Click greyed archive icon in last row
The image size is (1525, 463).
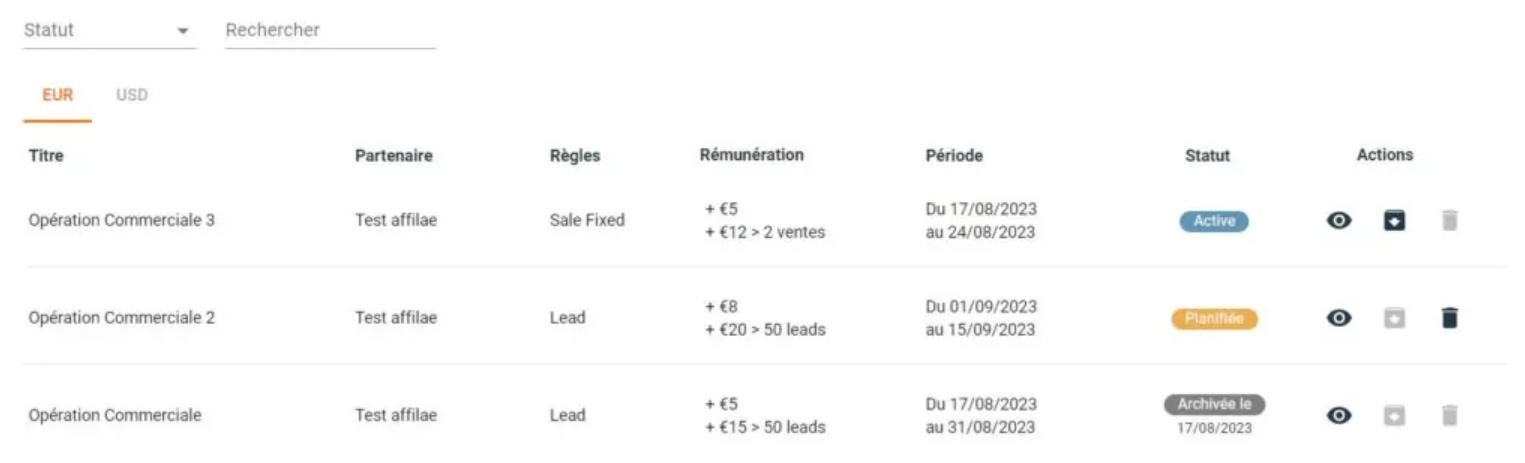1394,415
